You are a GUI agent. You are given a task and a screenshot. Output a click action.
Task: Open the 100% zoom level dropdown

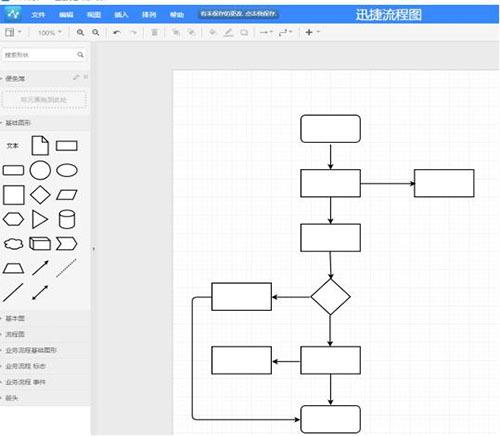click(x=50, y=33)
